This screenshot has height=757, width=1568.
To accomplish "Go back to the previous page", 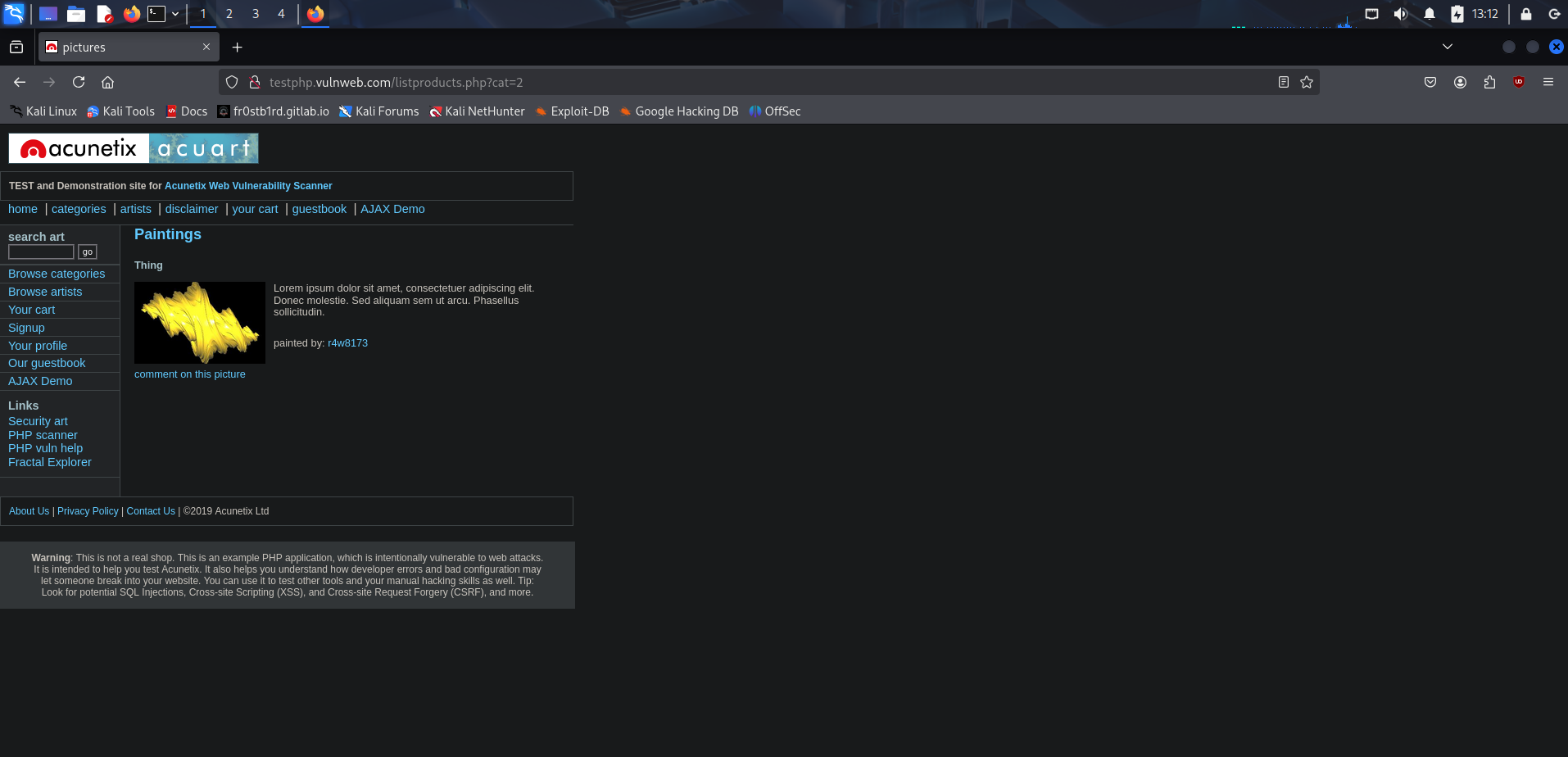I will (20, 82).
